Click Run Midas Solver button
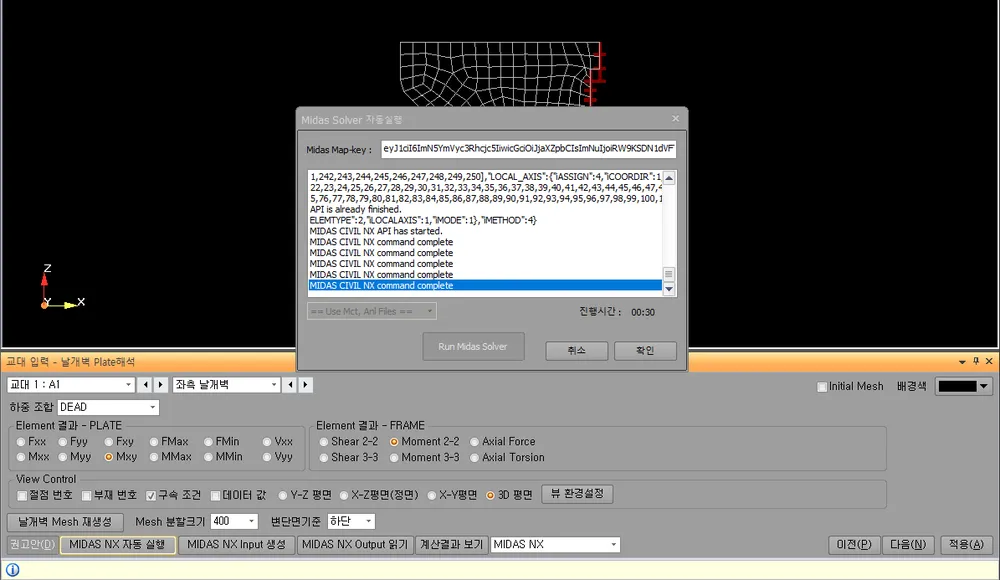Viewport: 1000px width, 580px height. click(473, 346)
